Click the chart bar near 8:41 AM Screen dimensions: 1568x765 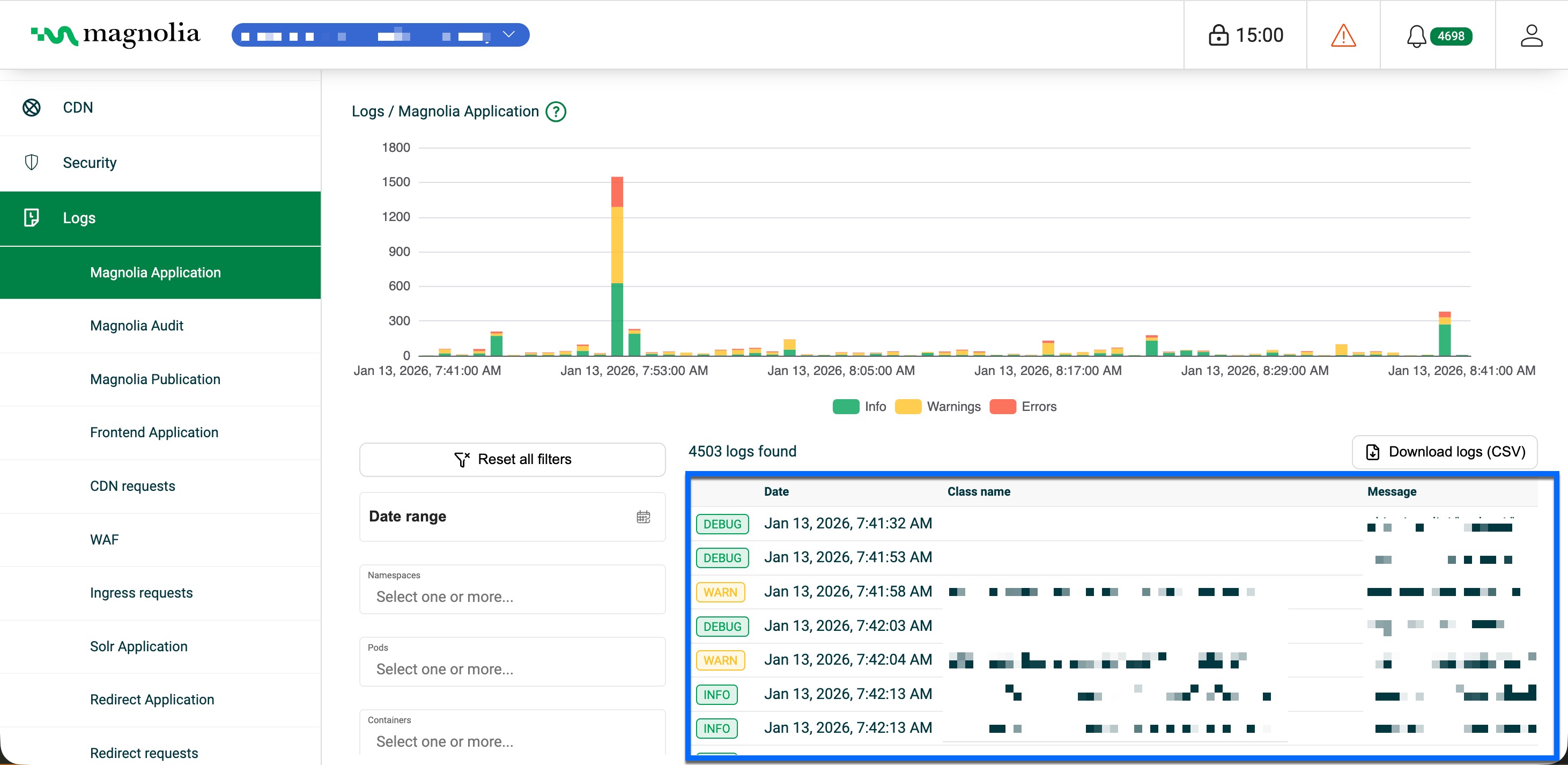tap(1445, 334)
